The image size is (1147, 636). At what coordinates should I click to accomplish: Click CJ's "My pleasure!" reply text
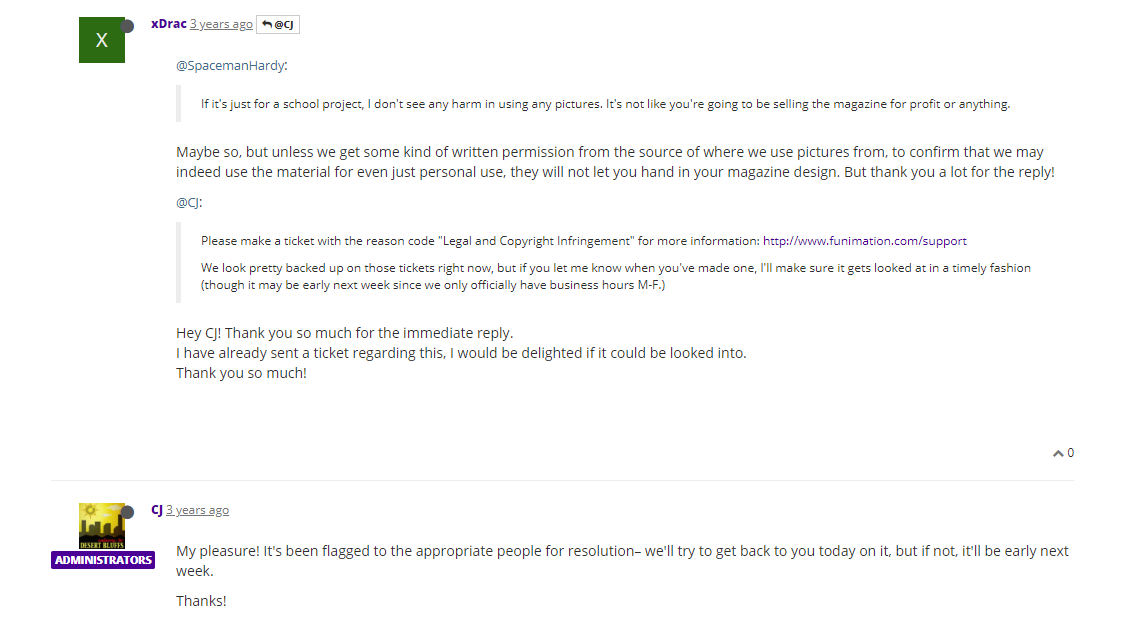[x=622, y=560]
